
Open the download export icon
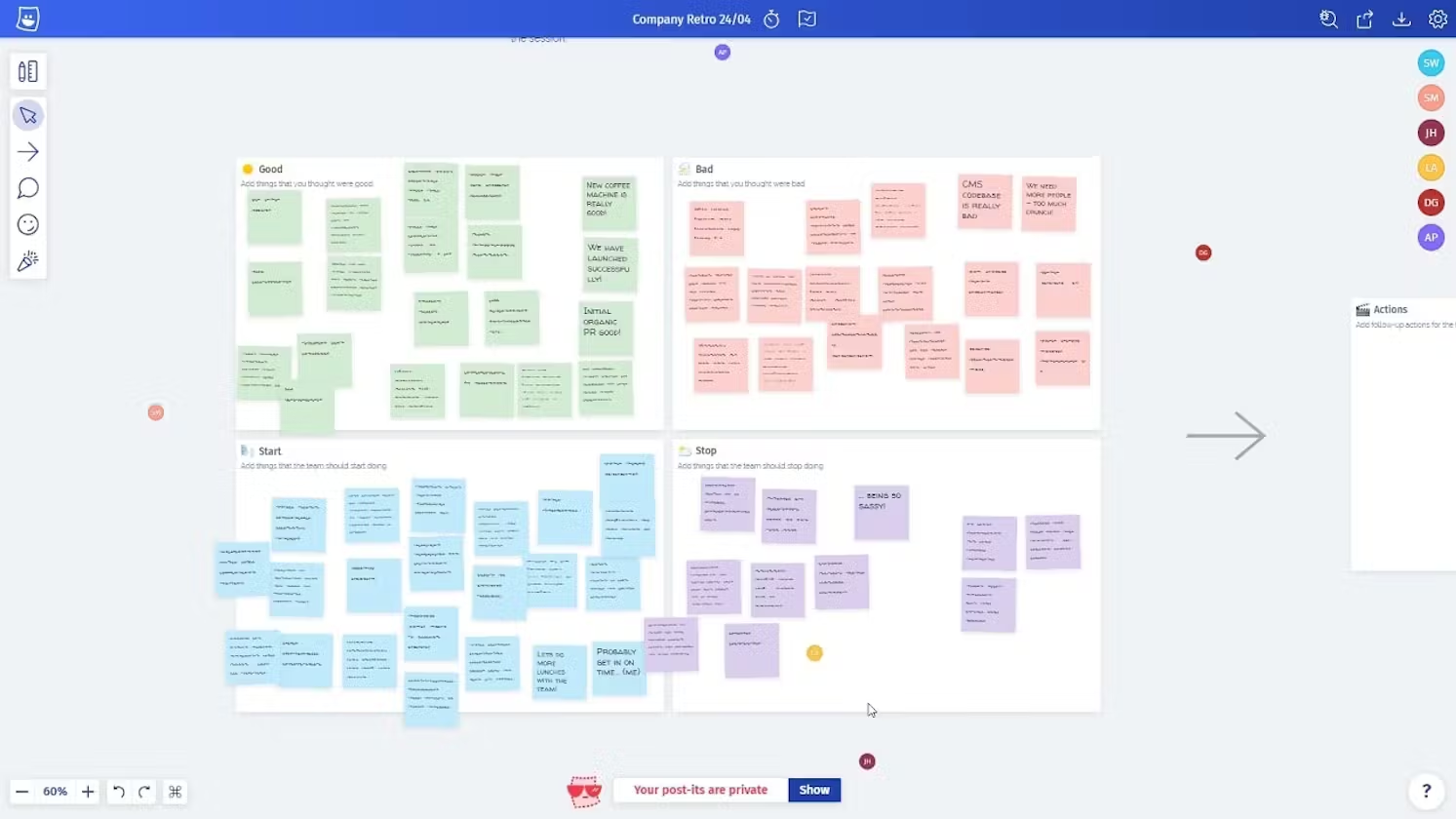pyautogui.click(x=1401, y=19)
